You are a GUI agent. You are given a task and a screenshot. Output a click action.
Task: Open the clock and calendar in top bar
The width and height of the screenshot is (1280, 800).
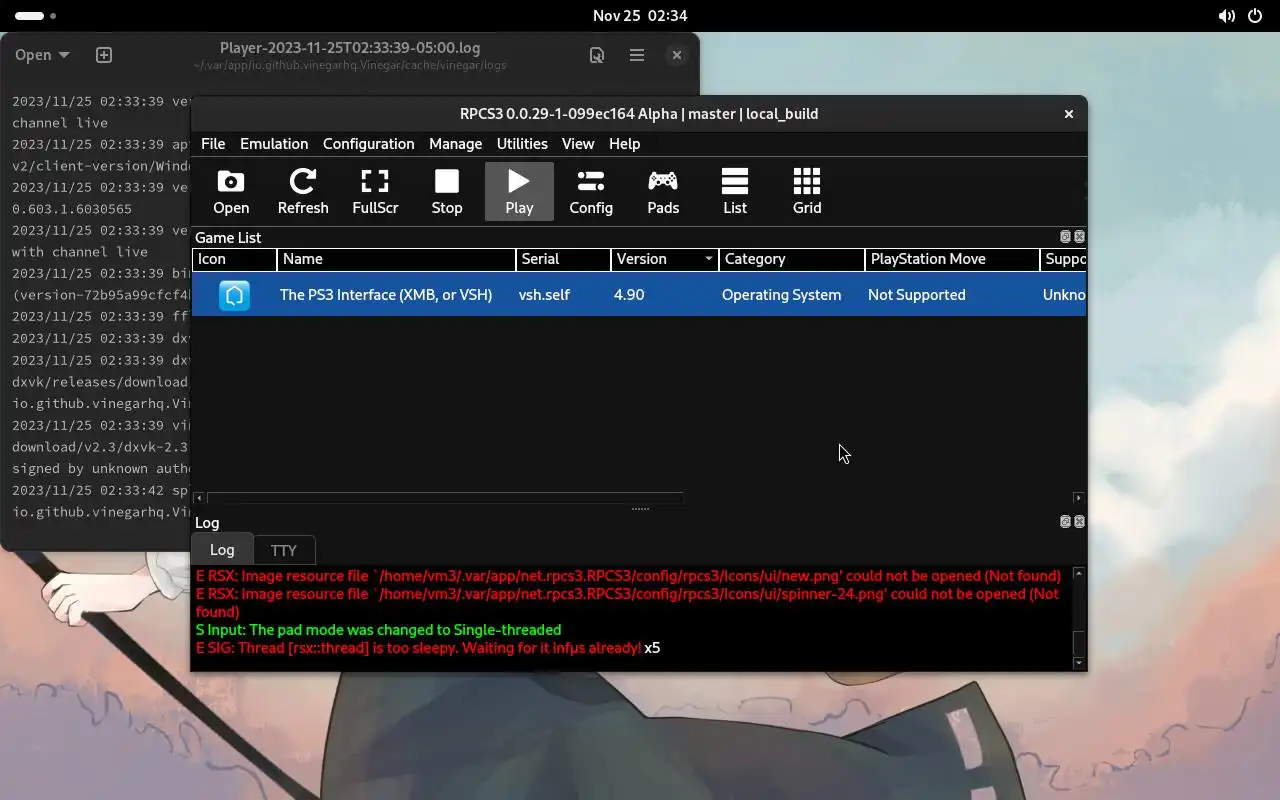(x=640, y=16)
